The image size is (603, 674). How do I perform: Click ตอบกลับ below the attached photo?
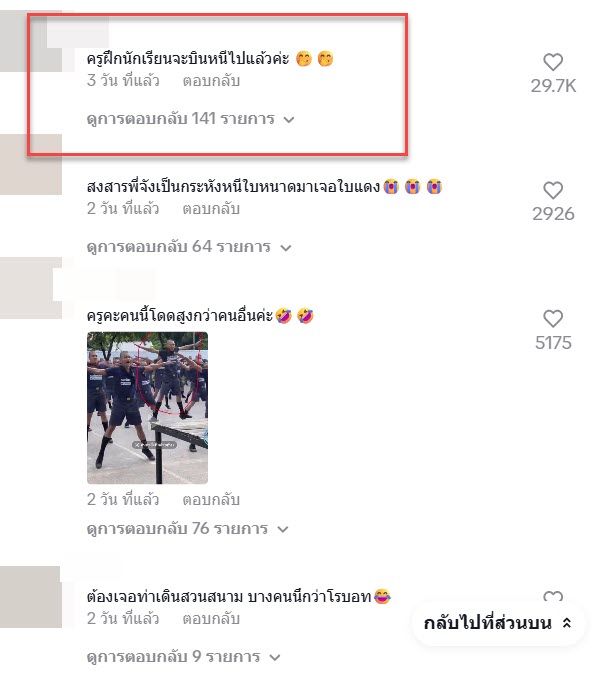tap(211, 500)
